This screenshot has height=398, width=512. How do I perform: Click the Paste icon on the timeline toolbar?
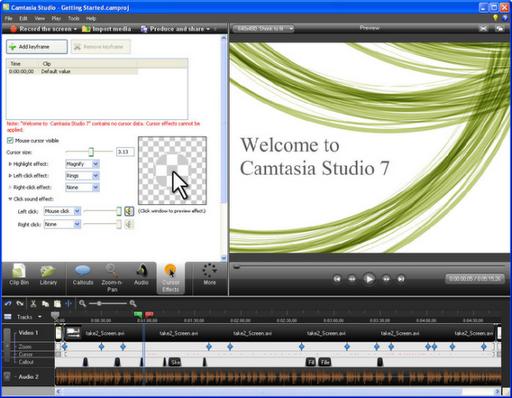(57, 304)
